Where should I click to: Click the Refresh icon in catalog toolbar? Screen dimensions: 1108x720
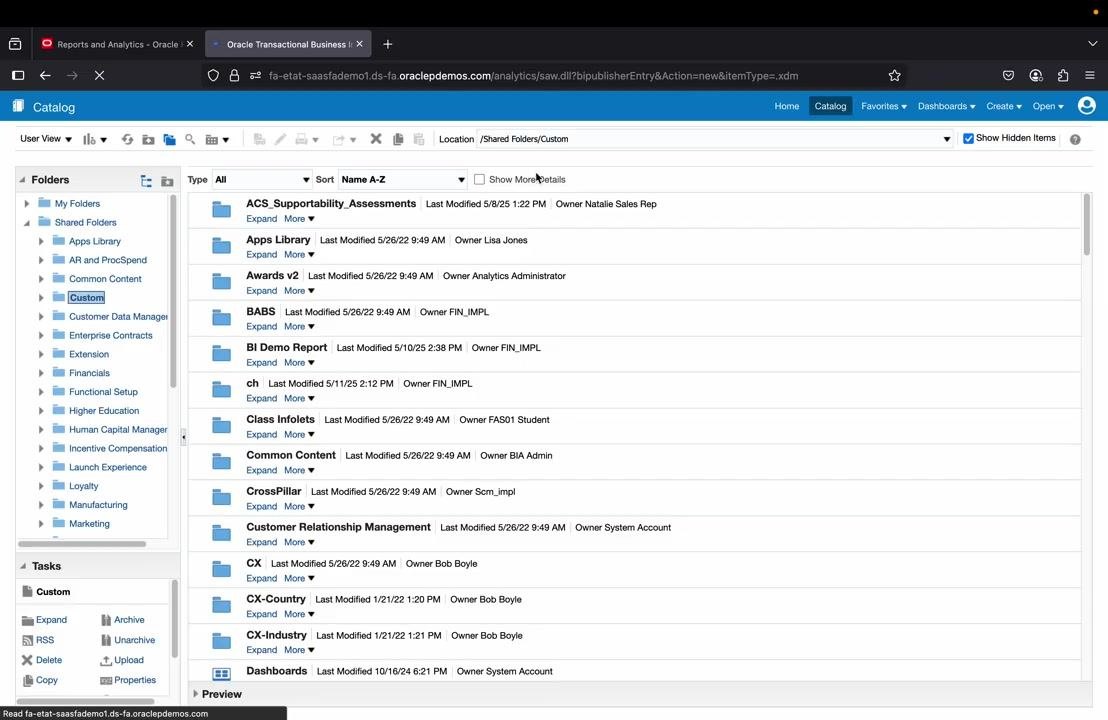click(x=127, y=139)
